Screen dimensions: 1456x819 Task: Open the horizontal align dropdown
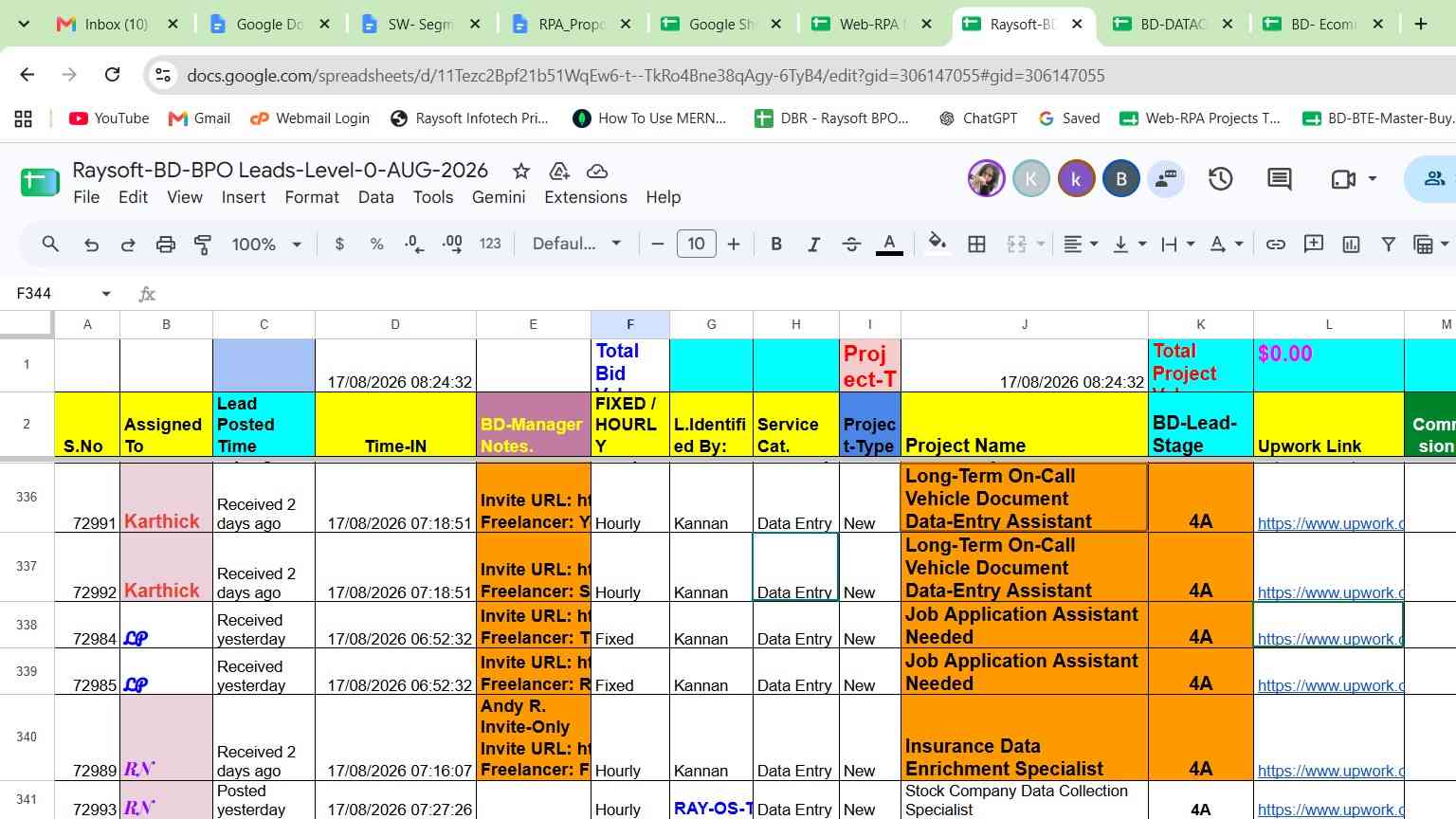pyautogui.click(x=1080, y=245)
